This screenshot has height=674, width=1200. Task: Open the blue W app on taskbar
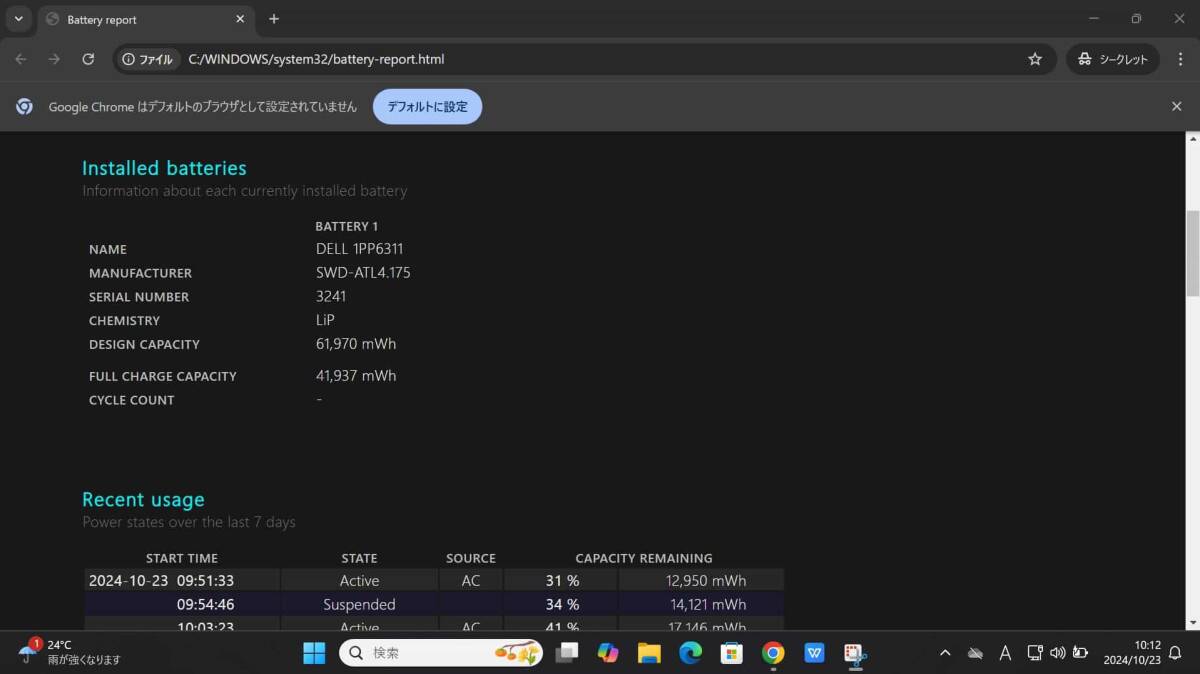(x=814, y=653)
